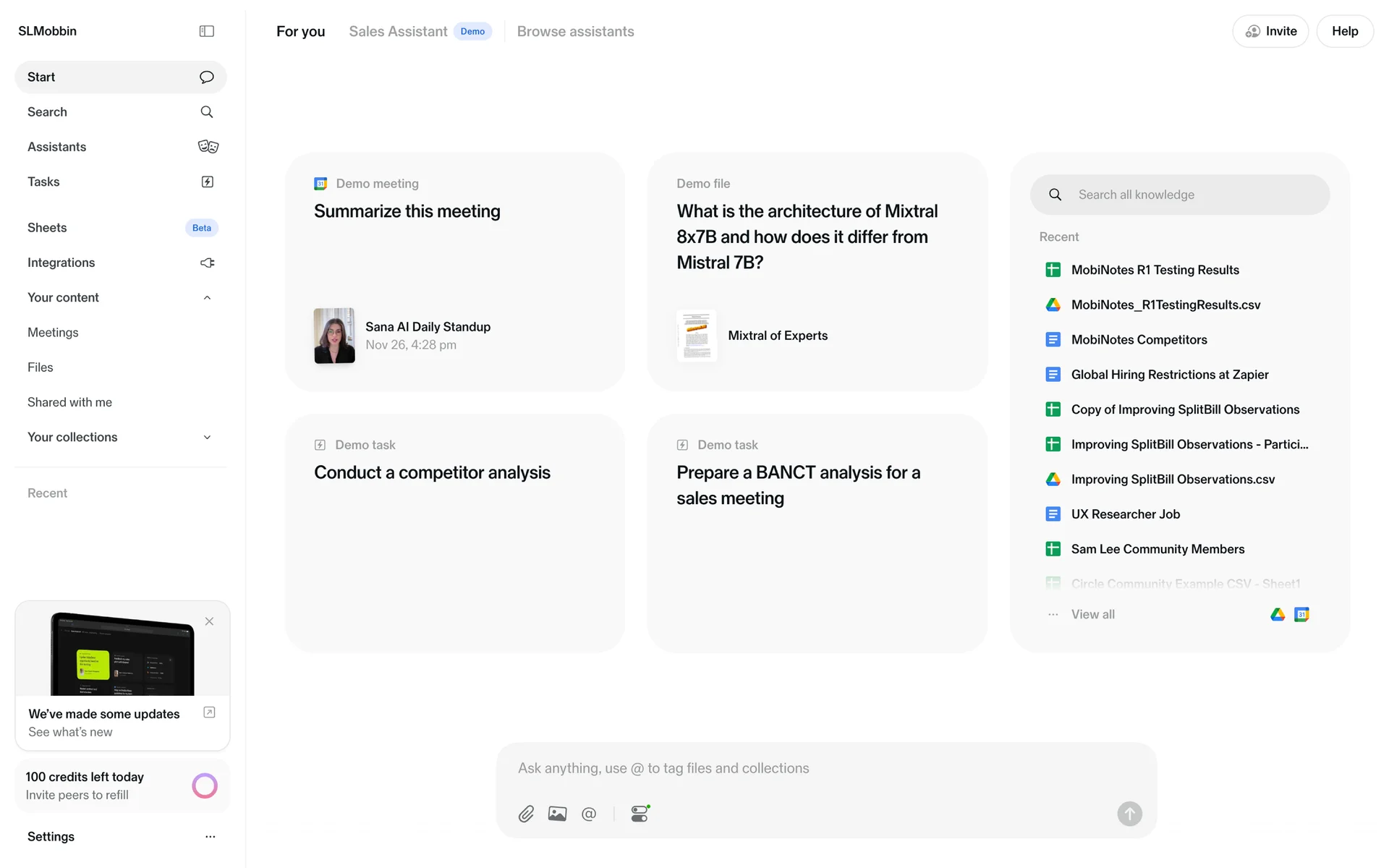1389x868 pixels.
Task: Switch to the Sales Assistant tab
Action: 398,31
